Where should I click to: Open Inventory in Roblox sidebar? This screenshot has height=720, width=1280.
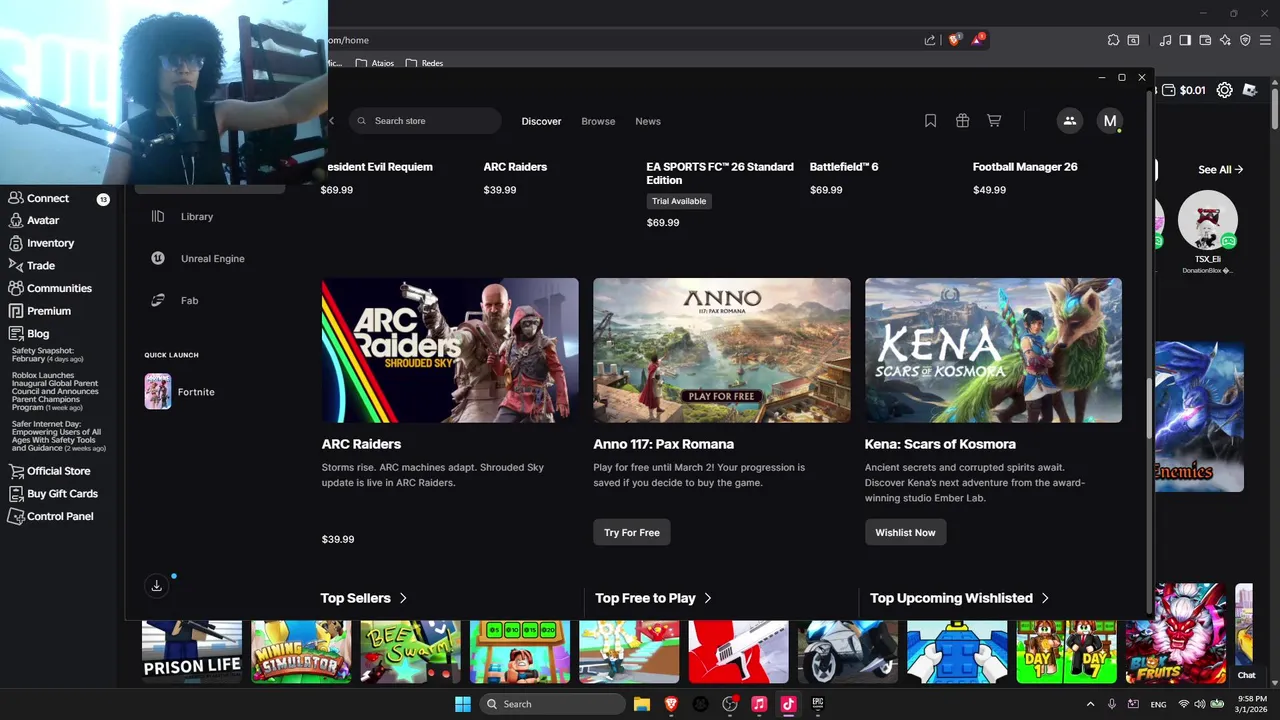(x=50, y=243)
